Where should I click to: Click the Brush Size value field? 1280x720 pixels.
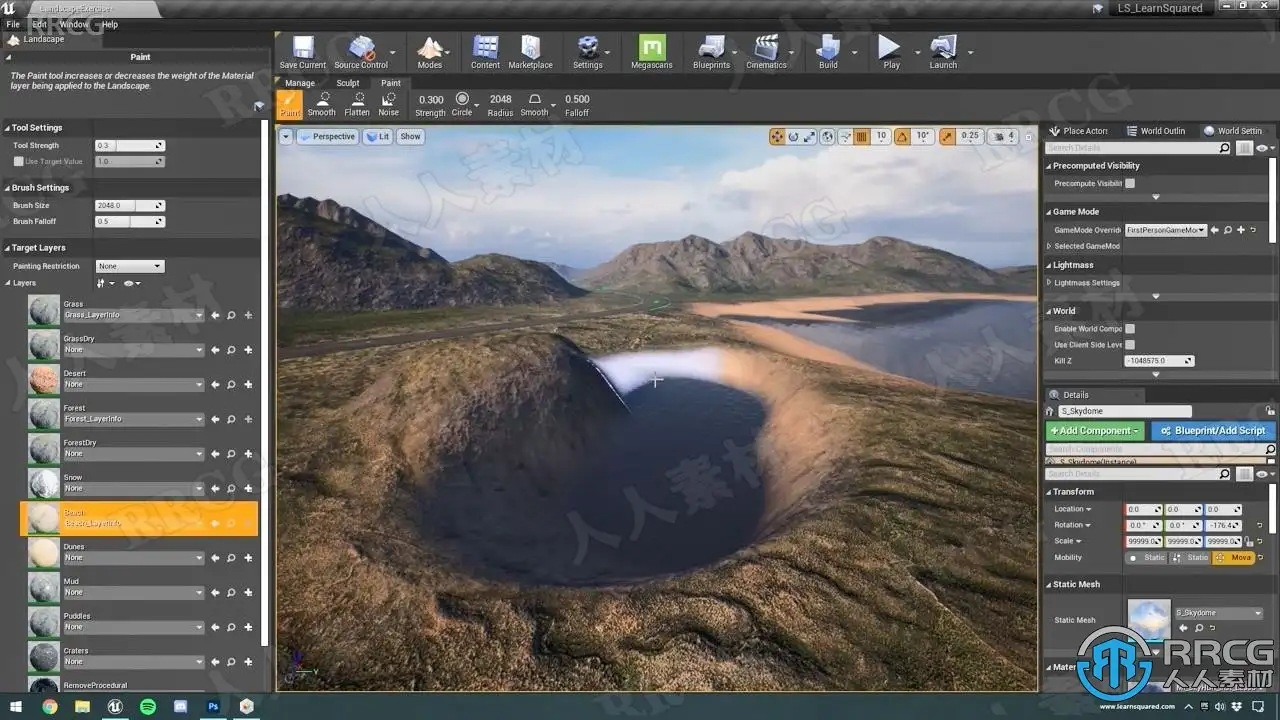point(124,205)
